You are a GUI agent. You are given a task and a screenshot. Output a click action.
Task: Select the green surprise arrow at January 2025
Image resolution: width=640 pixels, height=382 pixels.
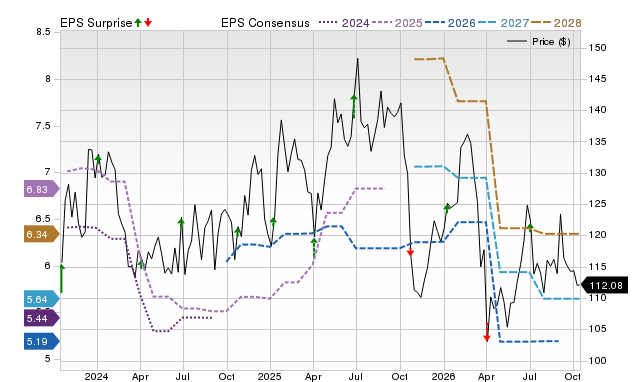pos(273,222)
